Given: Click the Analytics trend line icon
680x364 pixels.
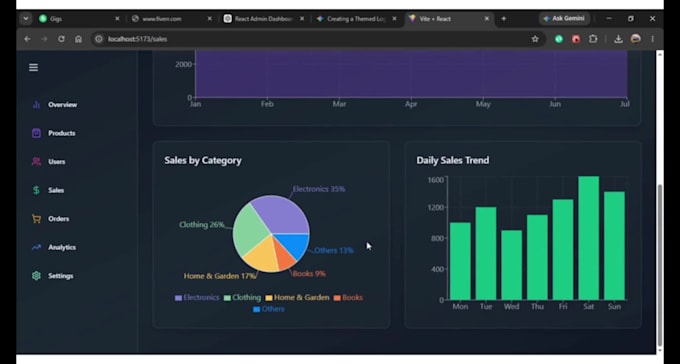Looking at the screenshot, I should point(36,247).
